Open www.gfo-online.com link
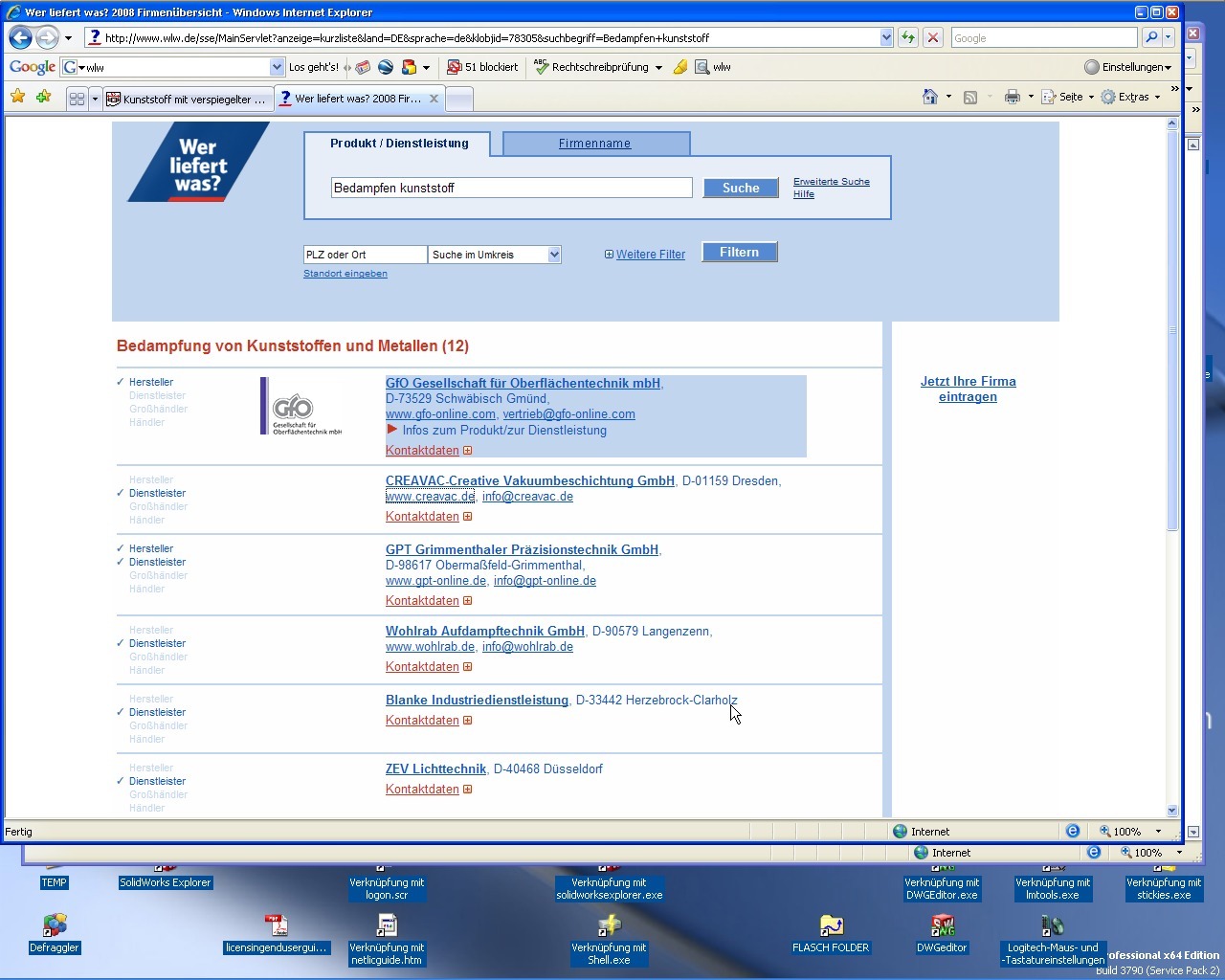Image resolution: width=1225 pixels, height=980 pixels. [440, 414]
